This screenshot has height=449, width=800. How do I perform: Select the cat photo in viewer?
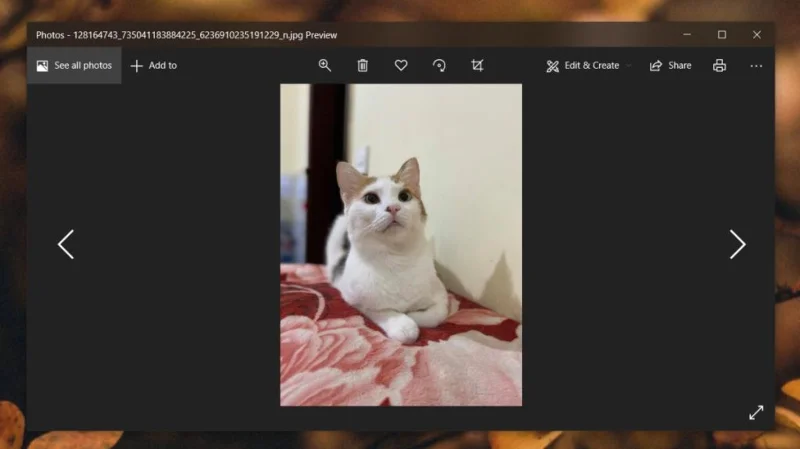[401, 245]
